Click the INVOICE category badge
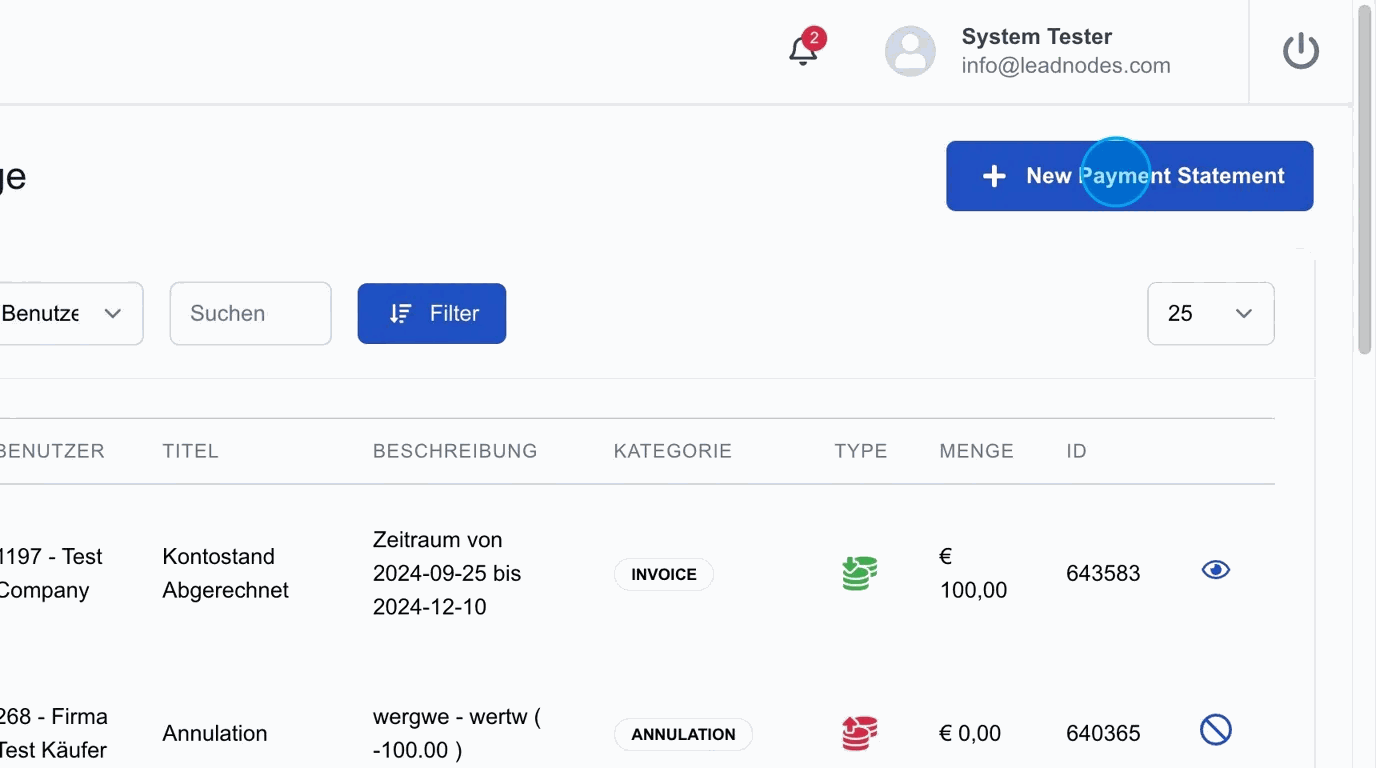This screenshot has height=768, width=1376. [664, 575]
